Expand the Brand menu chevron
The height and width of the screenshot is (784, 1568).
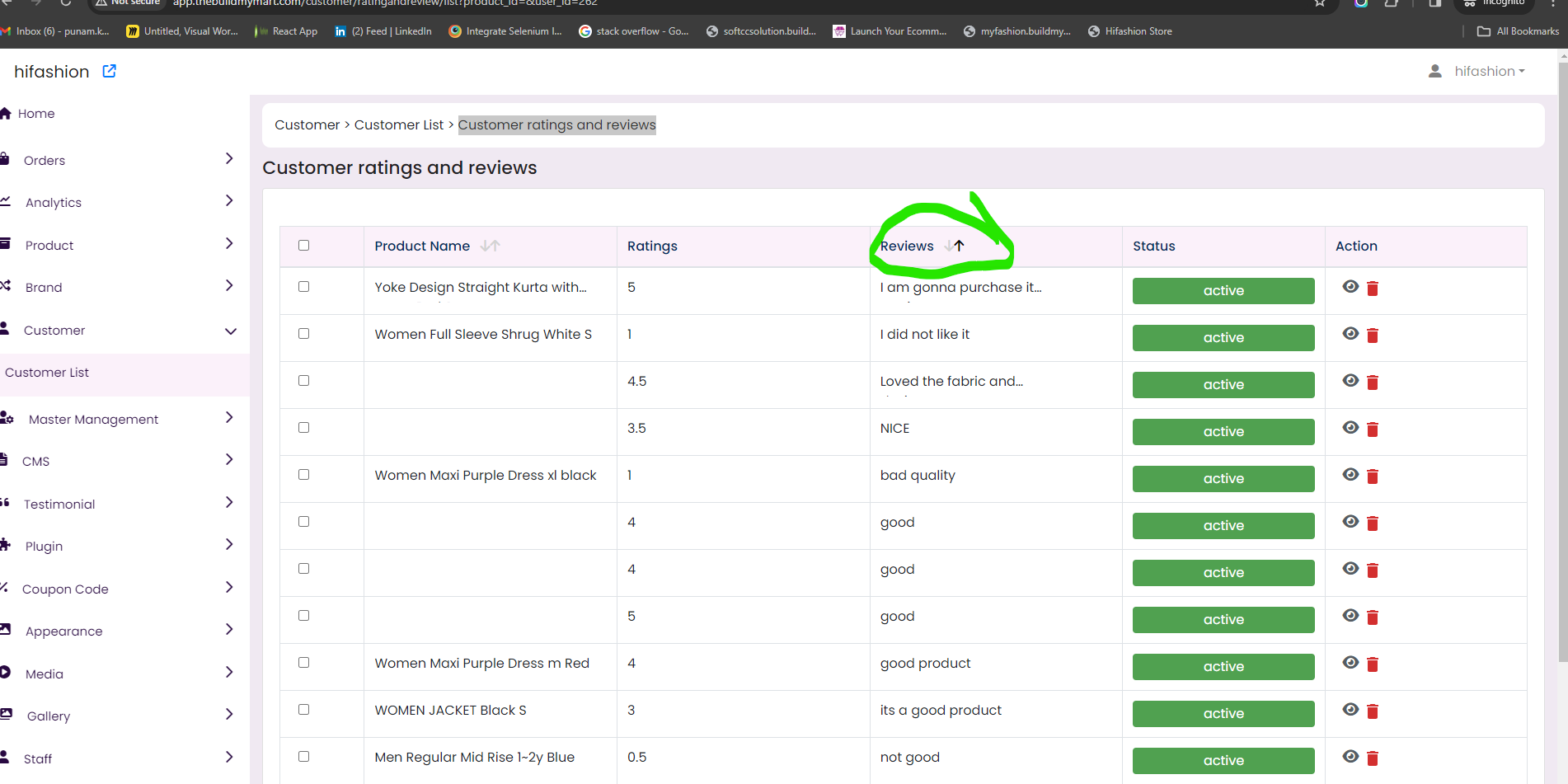coord(229,285)
